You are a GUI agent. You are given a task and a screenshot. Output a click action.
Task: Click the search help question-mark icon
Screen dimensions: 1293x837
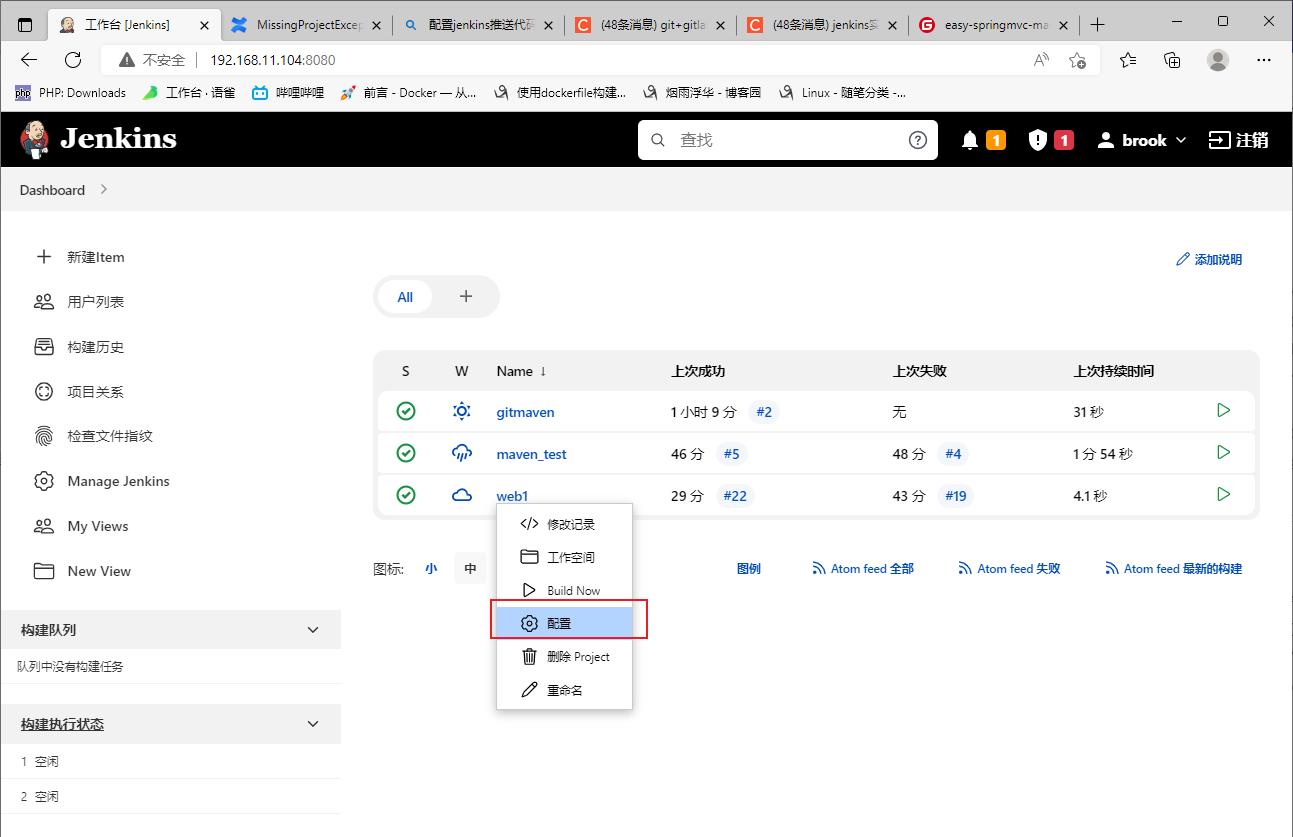pyautogui.click(x=918, y=140)
